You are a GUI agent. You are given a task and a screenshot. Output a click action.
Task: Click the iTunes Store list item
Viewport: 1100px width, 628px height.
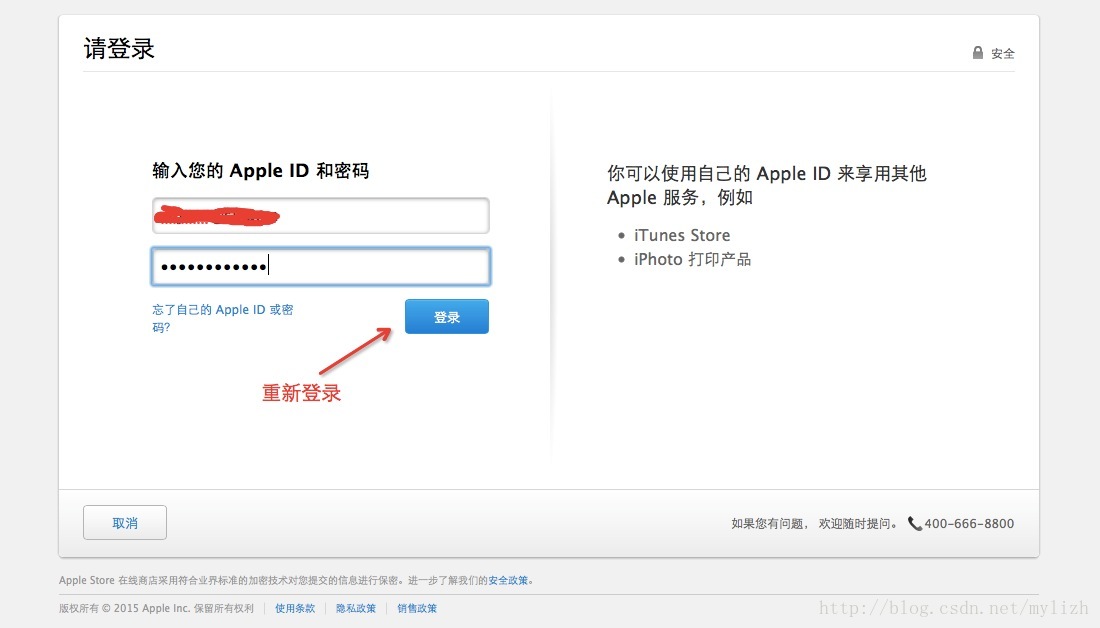point(682,235)
